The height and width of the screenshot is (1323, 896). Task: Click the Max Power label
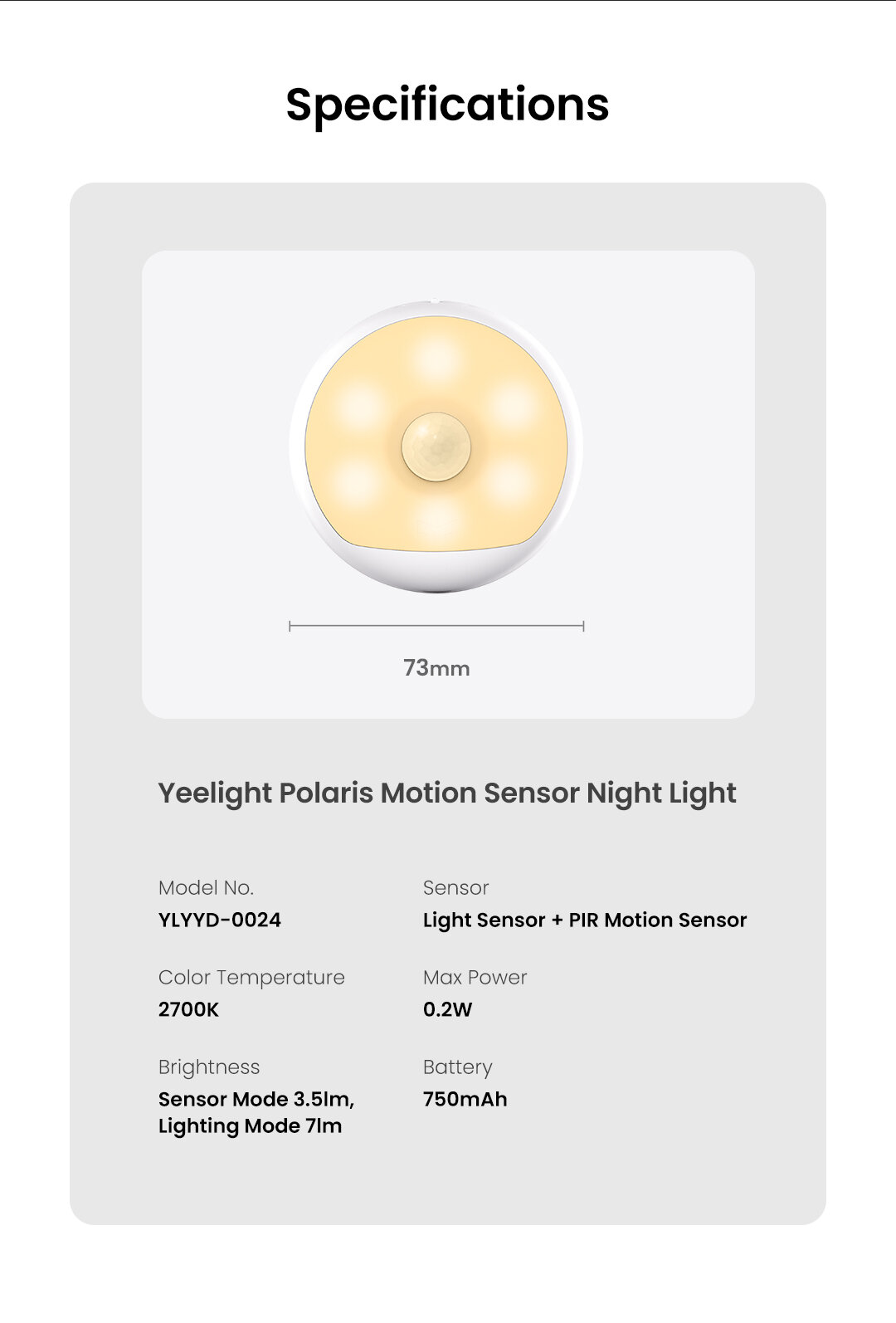point(475,978)
